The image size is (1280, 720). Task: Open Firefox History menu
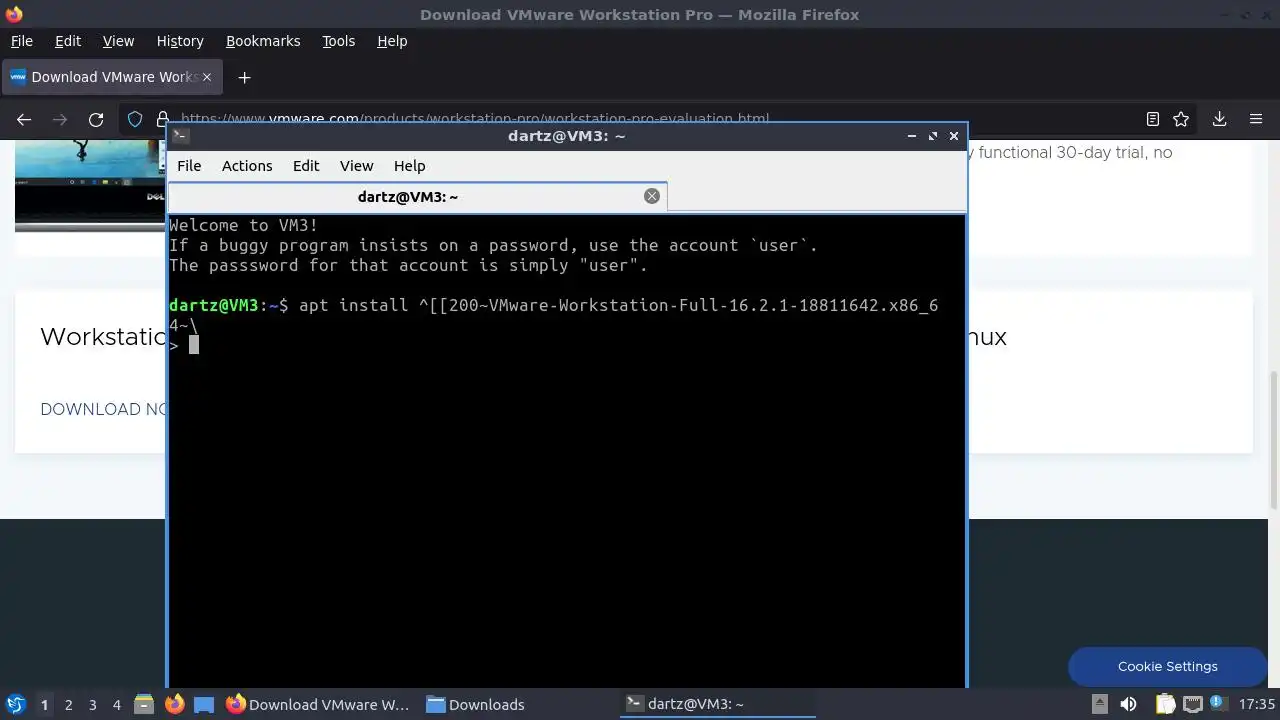point(180,41)
